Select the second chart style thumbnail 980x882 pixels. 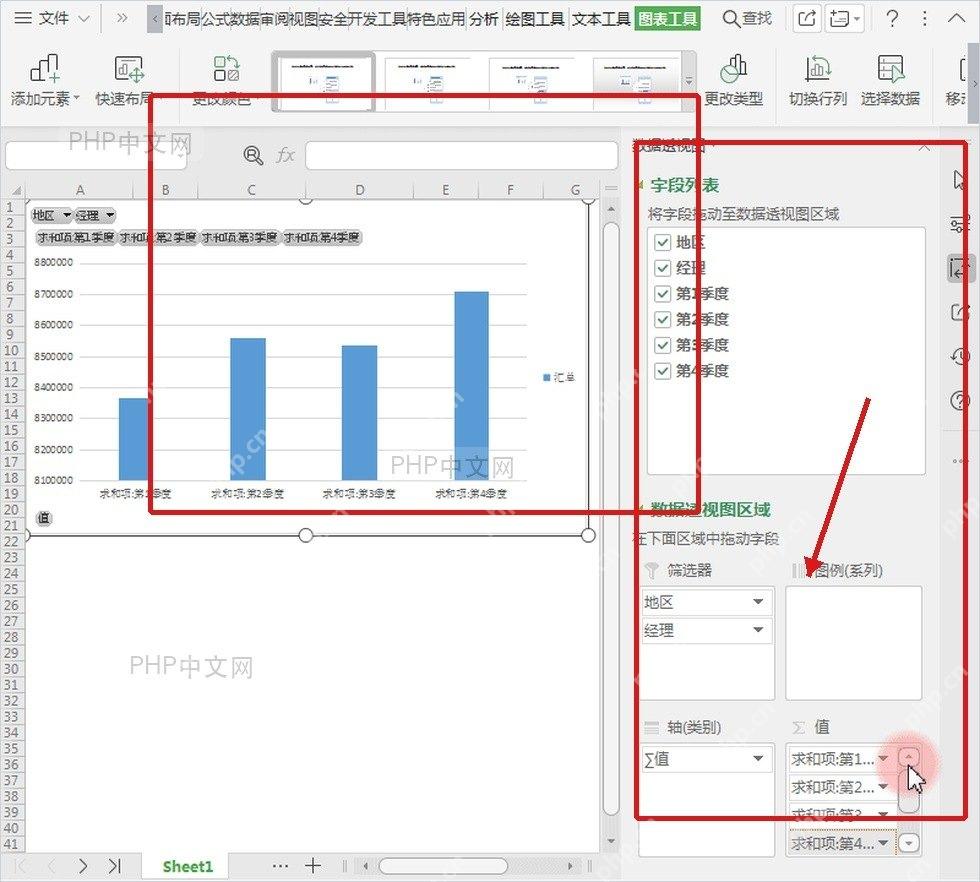(427, 82)
